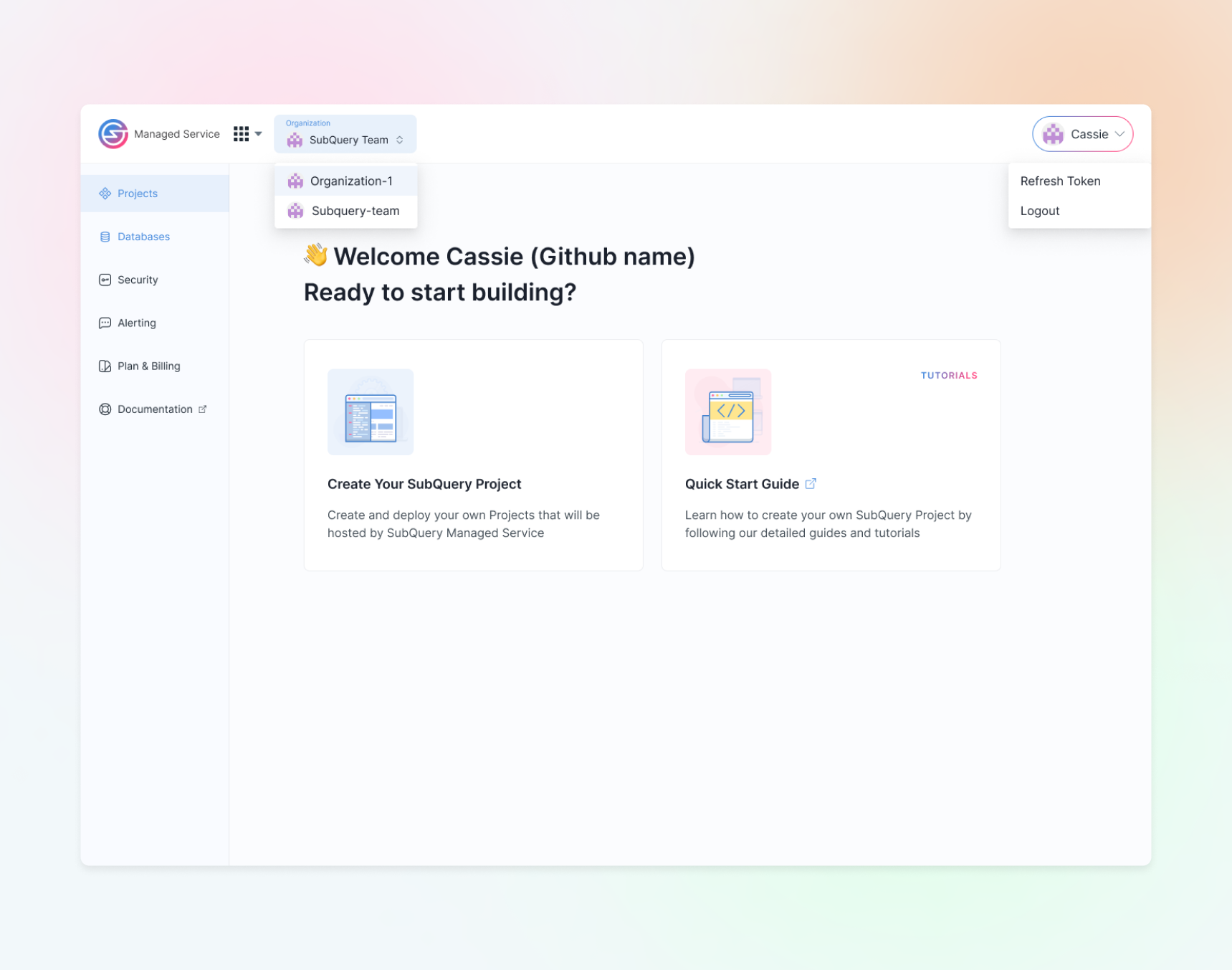The width and height of the screenshot is (1232, 970).
Task: Click the Subquery-team avatar icon
Action: click(x=295, y=211)
